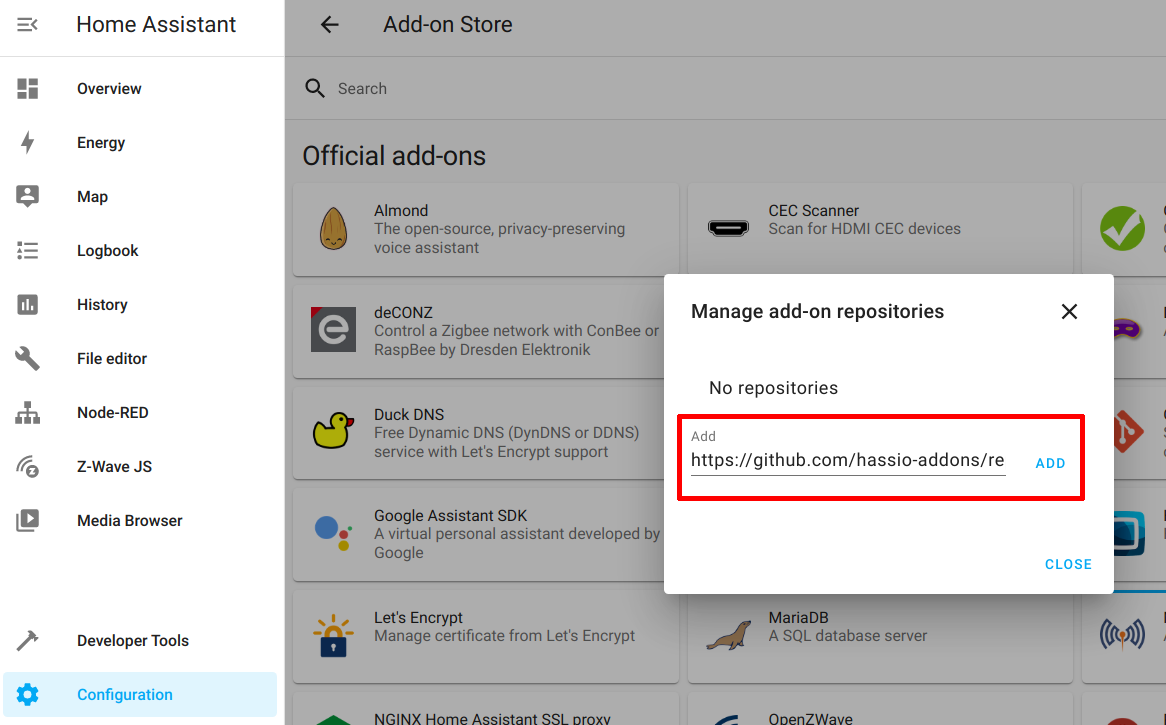The image size is (1166, 725).
Task: Click the File editor label
Action: tap(112, 358)
